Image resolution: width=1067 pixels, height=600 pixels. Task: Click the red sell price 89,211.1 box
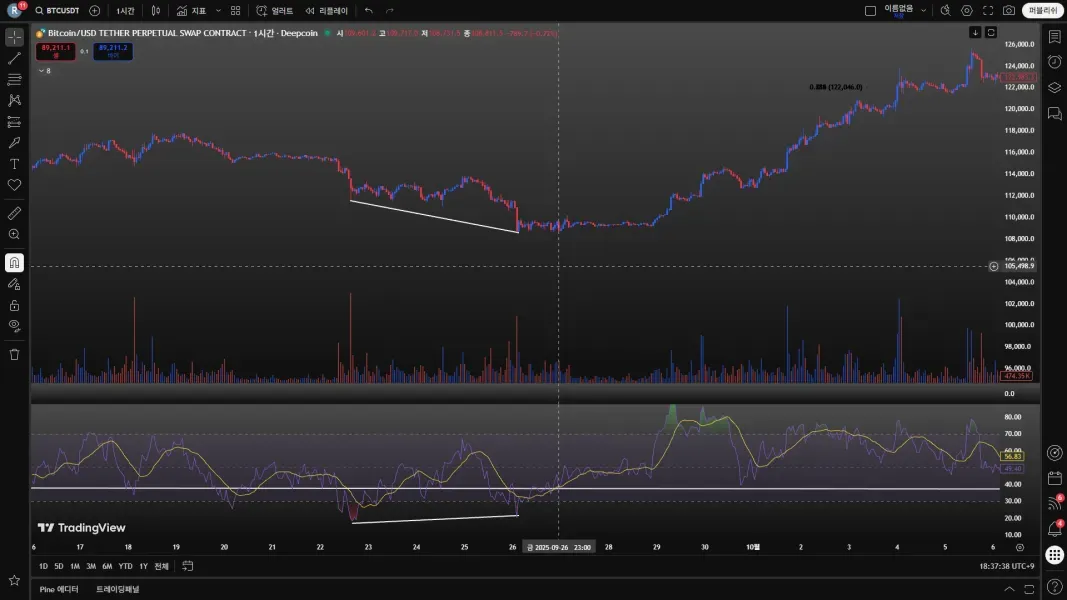click(56, 50)
